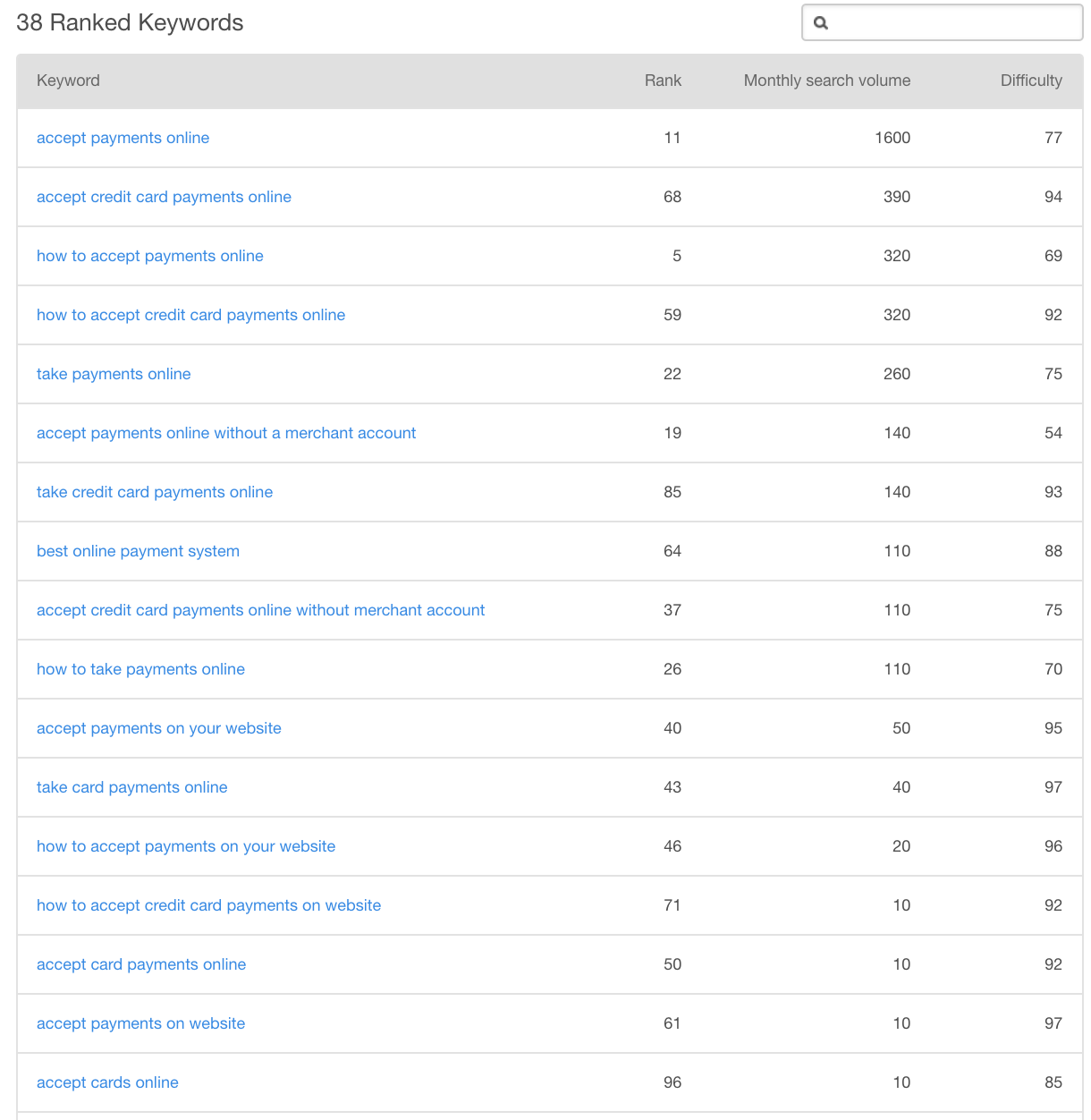The height and width of the screenshot is (1120, 1091).
Task: Open 'accept payments online' keyword link
Action: 123,138
